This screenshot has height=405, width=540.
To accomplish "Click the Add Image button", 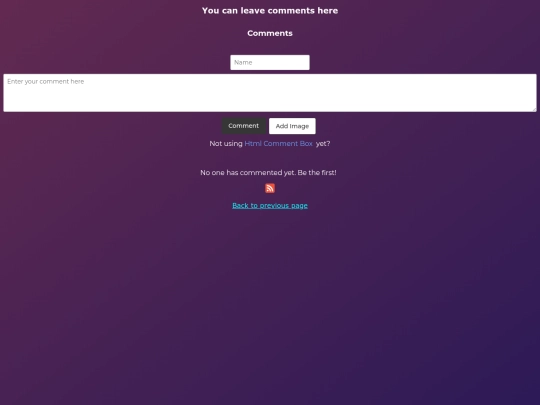I will (292, 126).
